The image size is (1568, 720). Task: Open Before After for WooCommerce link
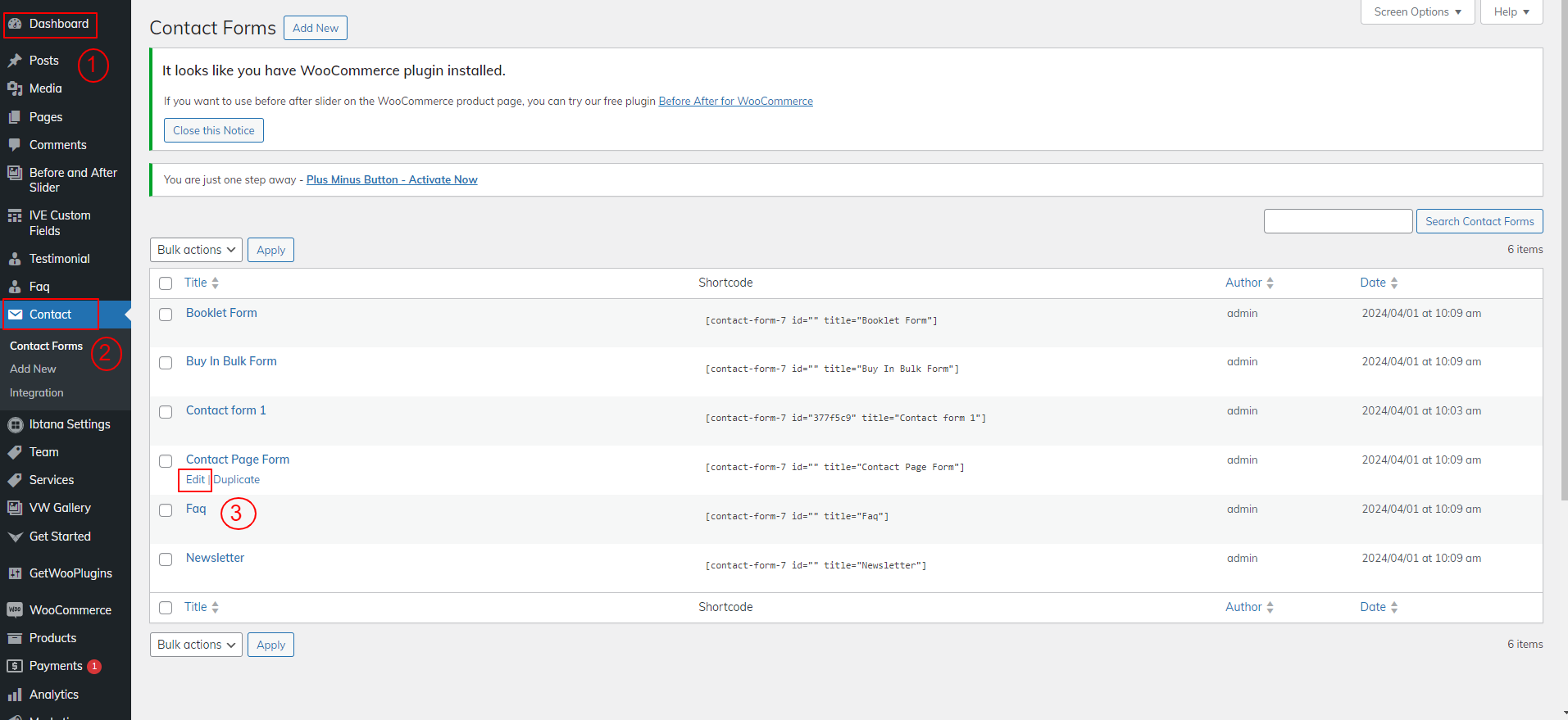[x=735, y=102]
